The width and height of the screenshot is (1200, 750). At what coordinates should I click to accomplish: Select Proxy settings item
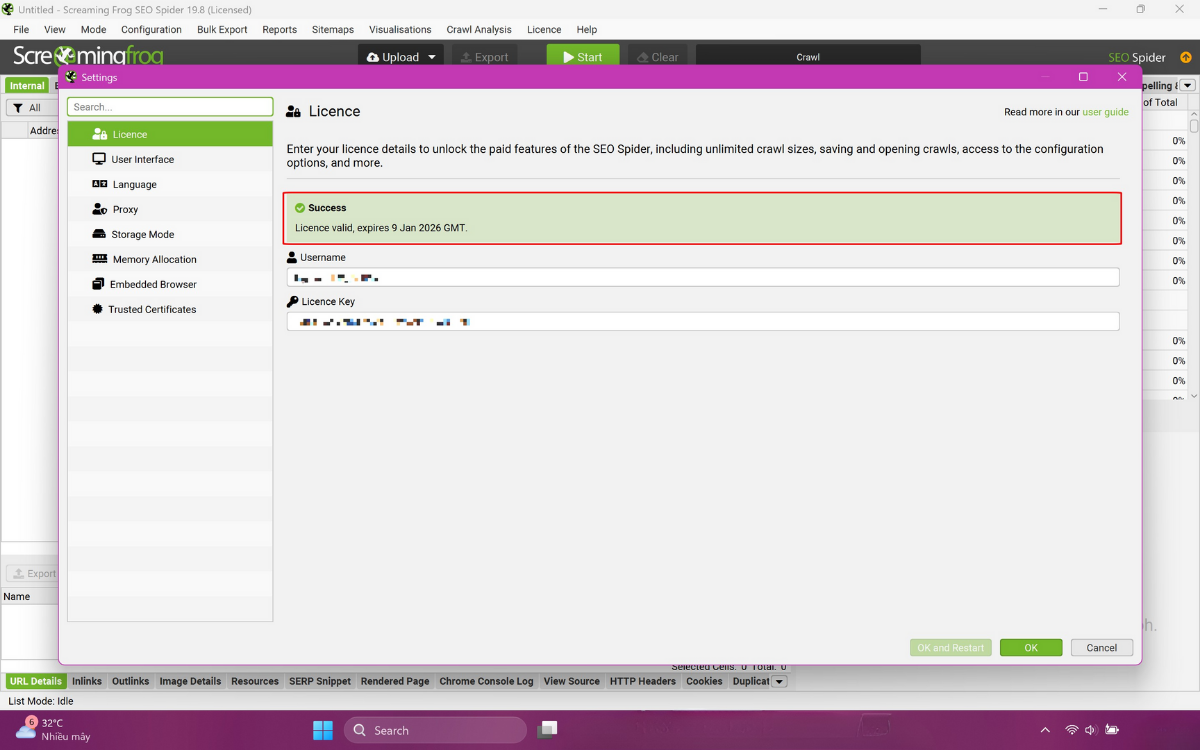click(x=125, y=209)
